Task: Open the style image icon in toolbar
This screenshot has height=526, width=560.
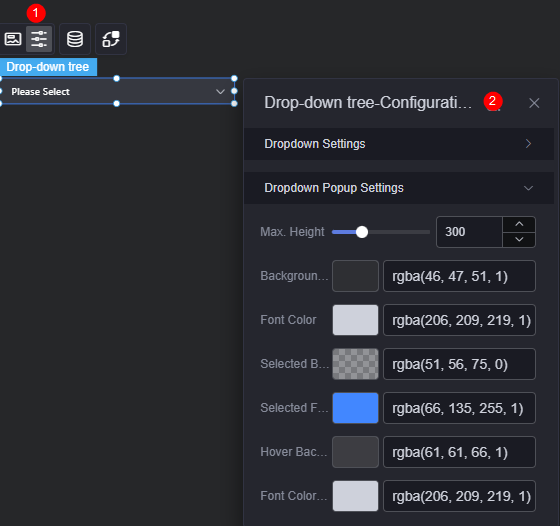Action: point(13,39)
